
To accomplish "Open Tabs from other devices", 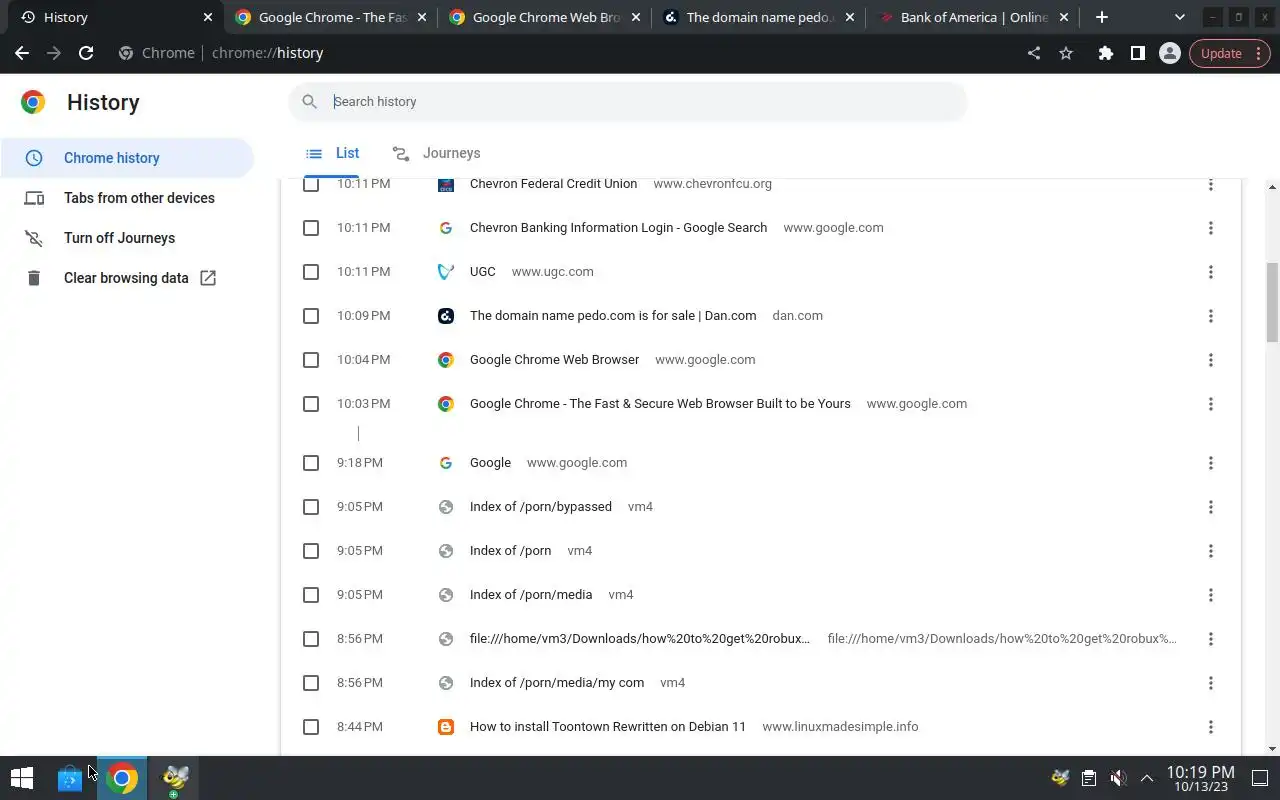I will coord(139,198).
